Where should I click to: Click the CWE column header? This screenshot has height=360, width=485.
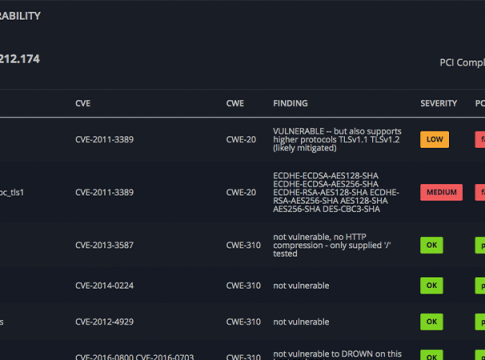click(235, 103)
